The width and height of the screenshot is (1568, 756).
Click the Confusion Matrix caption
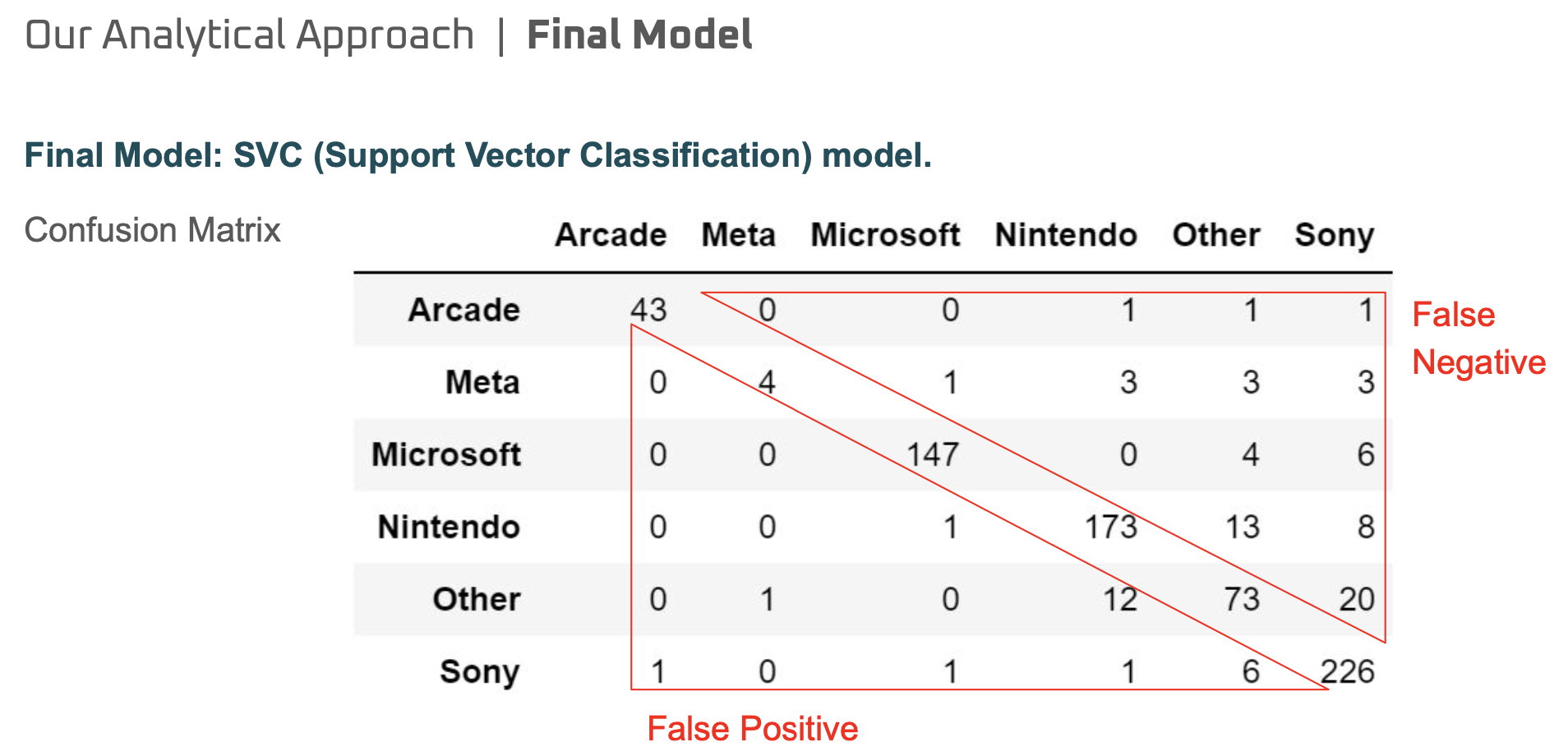tap(153, 230)
